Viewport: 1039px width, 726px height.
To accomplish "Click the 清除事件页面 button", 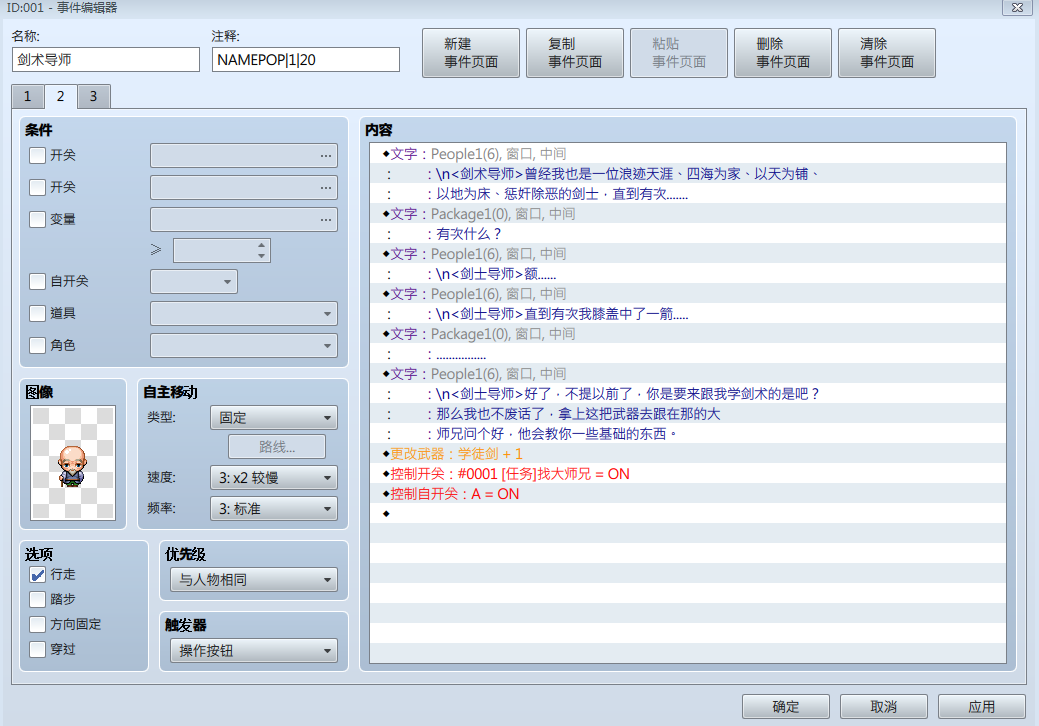I will coord(887,53).
